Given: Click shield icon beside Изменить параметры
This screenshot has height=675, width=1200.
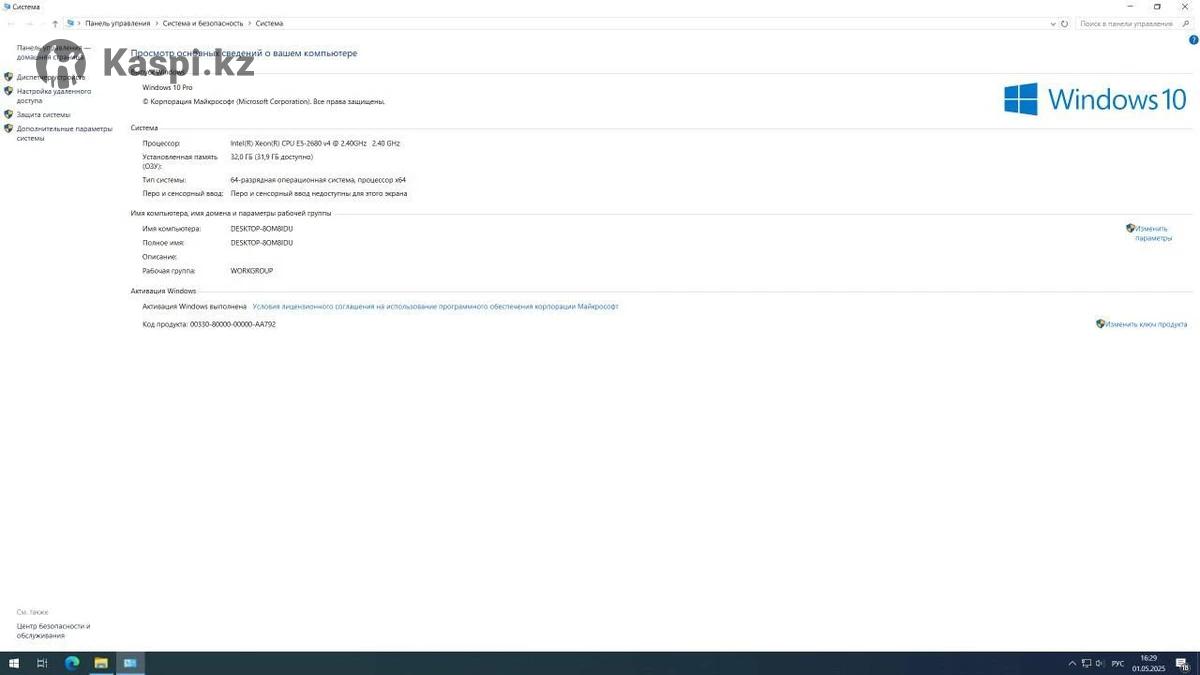Looking at the screenshot, I should point(1130,228).
